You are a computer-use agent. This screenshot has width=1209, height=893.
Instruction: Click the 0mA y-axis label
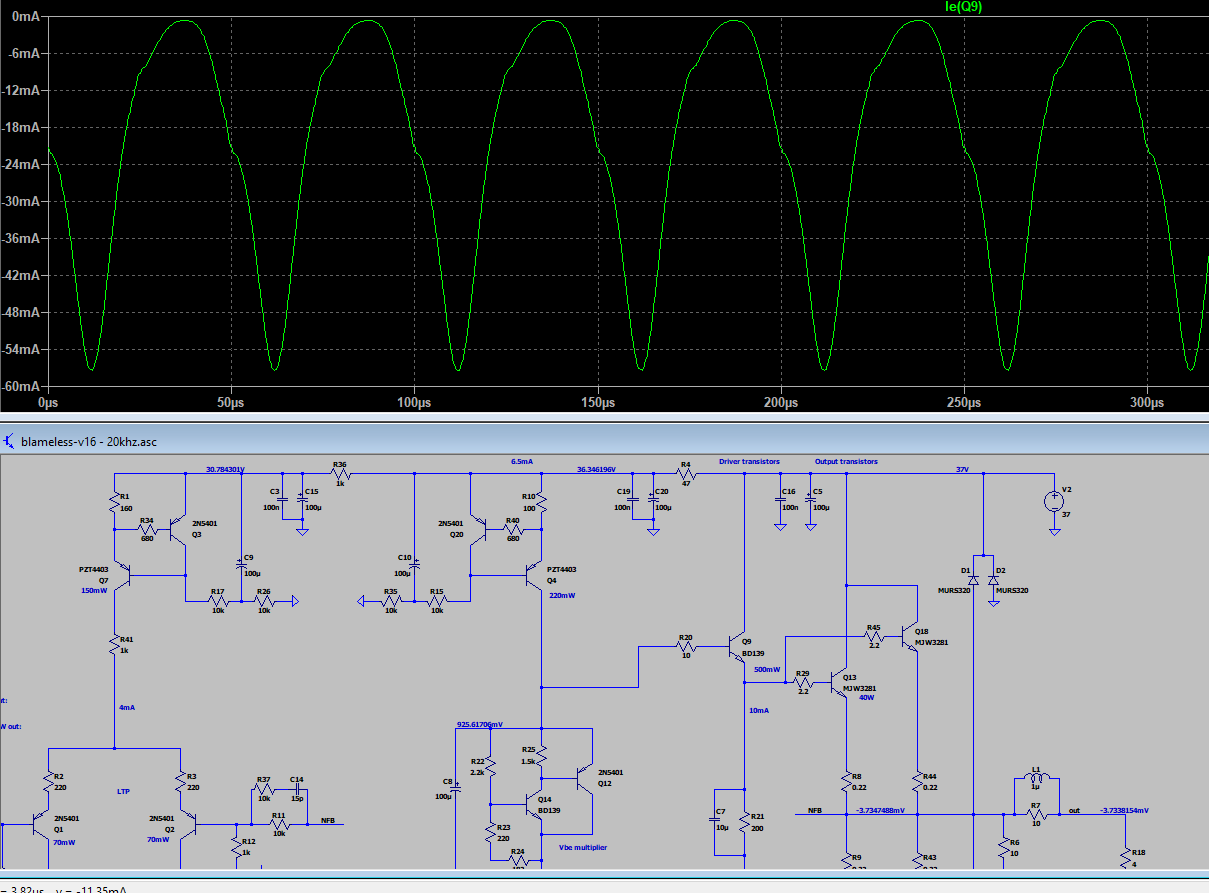(24, 16)
